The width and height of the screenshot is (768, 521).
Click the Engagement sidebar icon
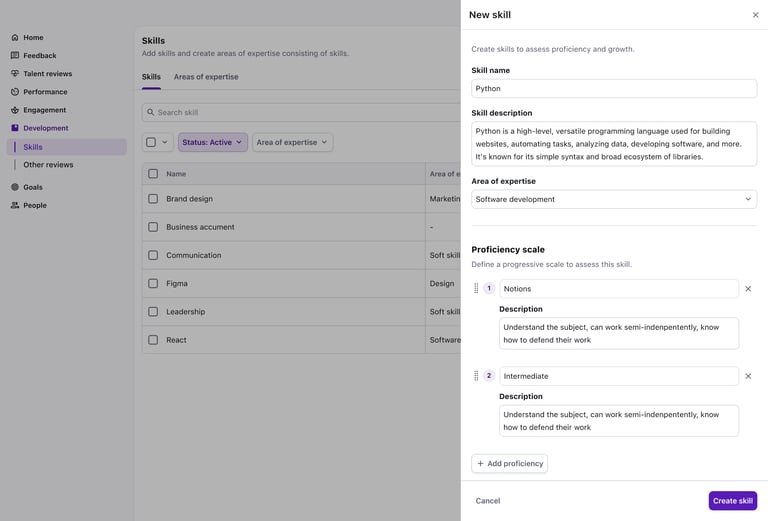15,110
